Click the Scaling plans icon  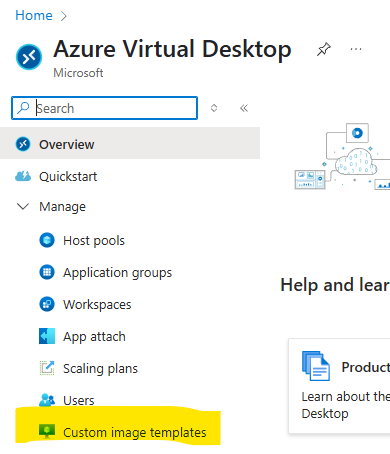[47, 368]
